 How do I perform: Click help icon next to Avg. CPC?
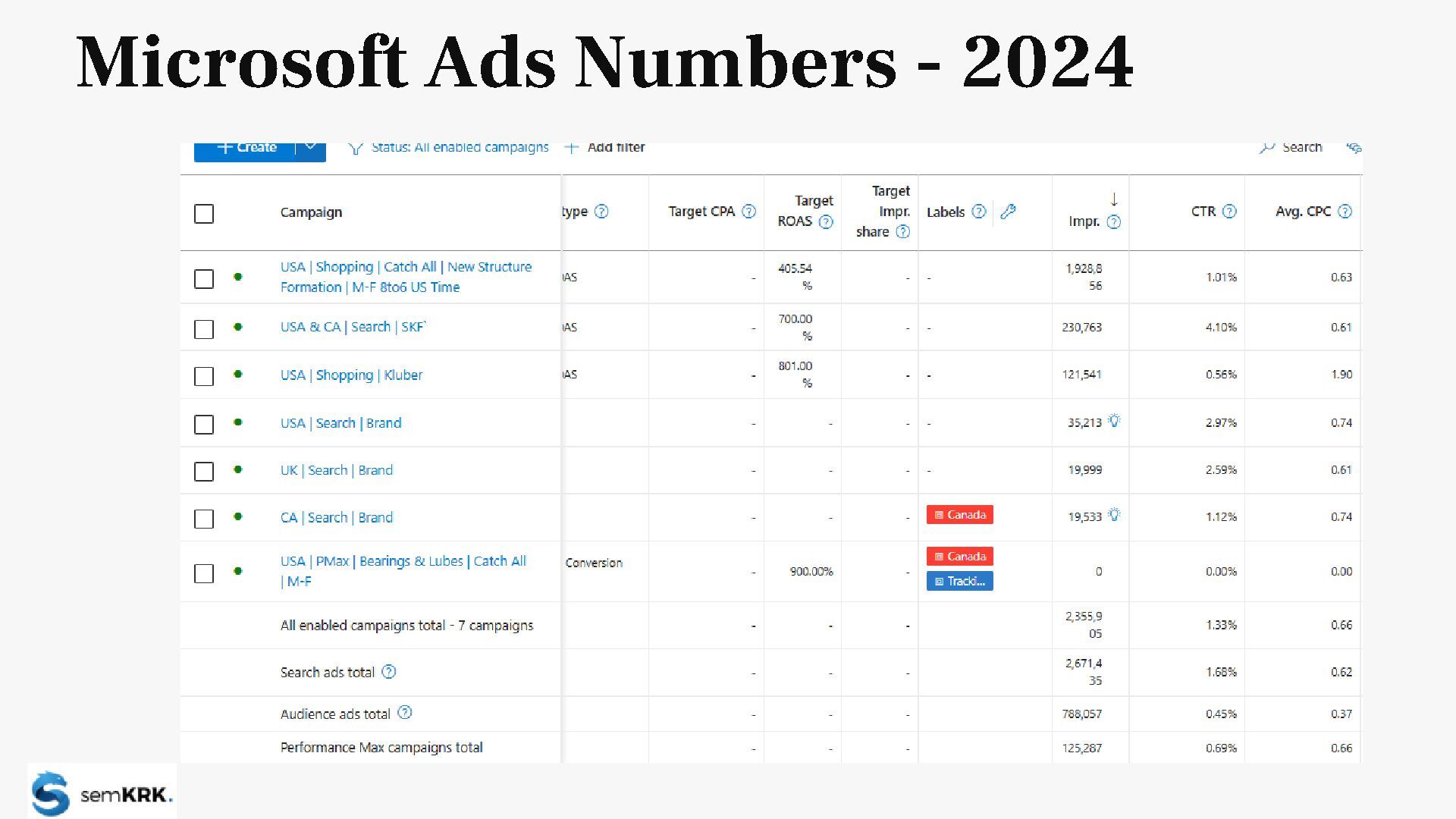coord(1345,212)
